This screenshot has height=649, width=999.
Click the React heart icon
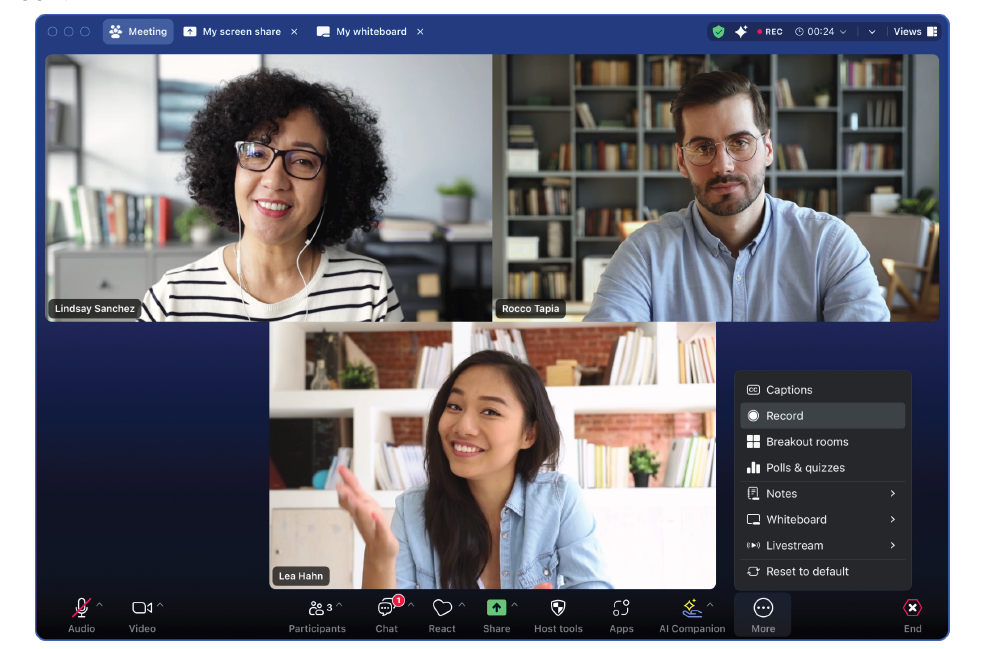[442, 608]
